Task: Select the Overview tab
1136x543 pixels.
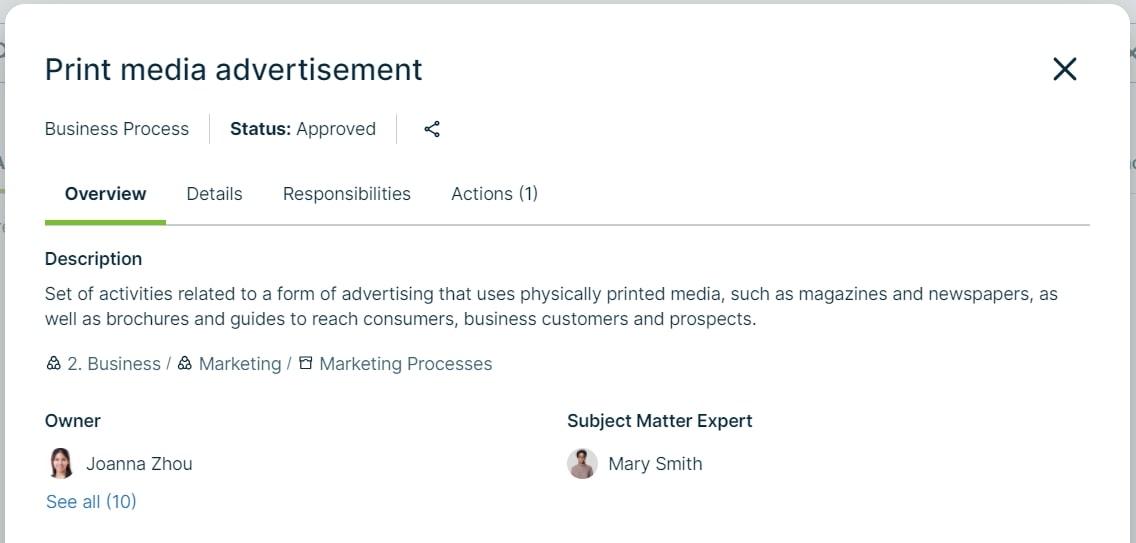Action: click(105, 194)
